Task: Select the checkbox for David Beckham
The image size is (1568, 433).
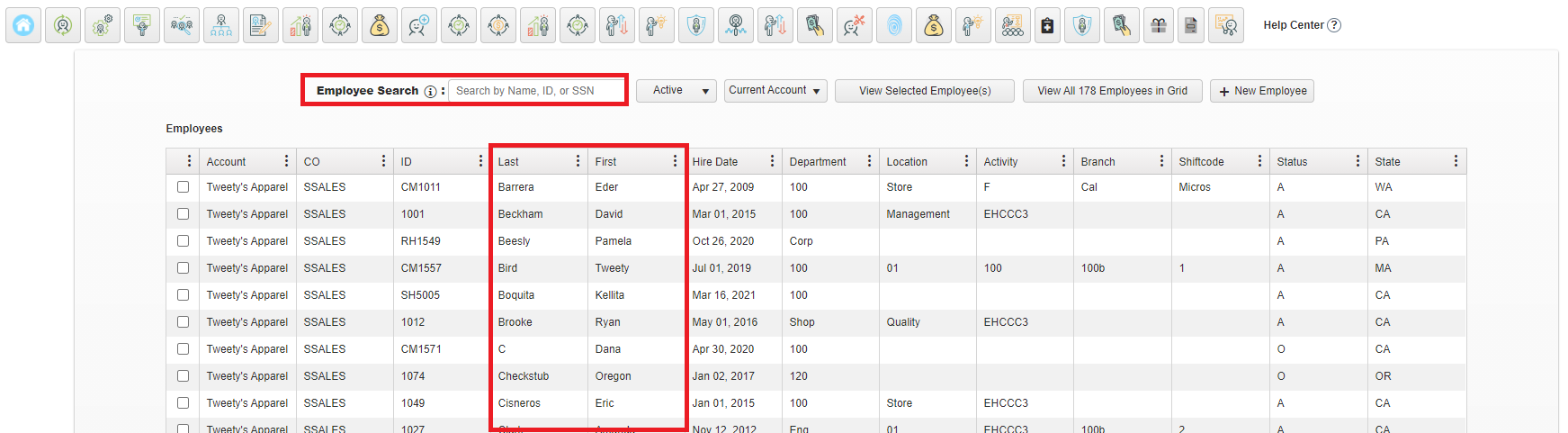Action: (184, 214)
